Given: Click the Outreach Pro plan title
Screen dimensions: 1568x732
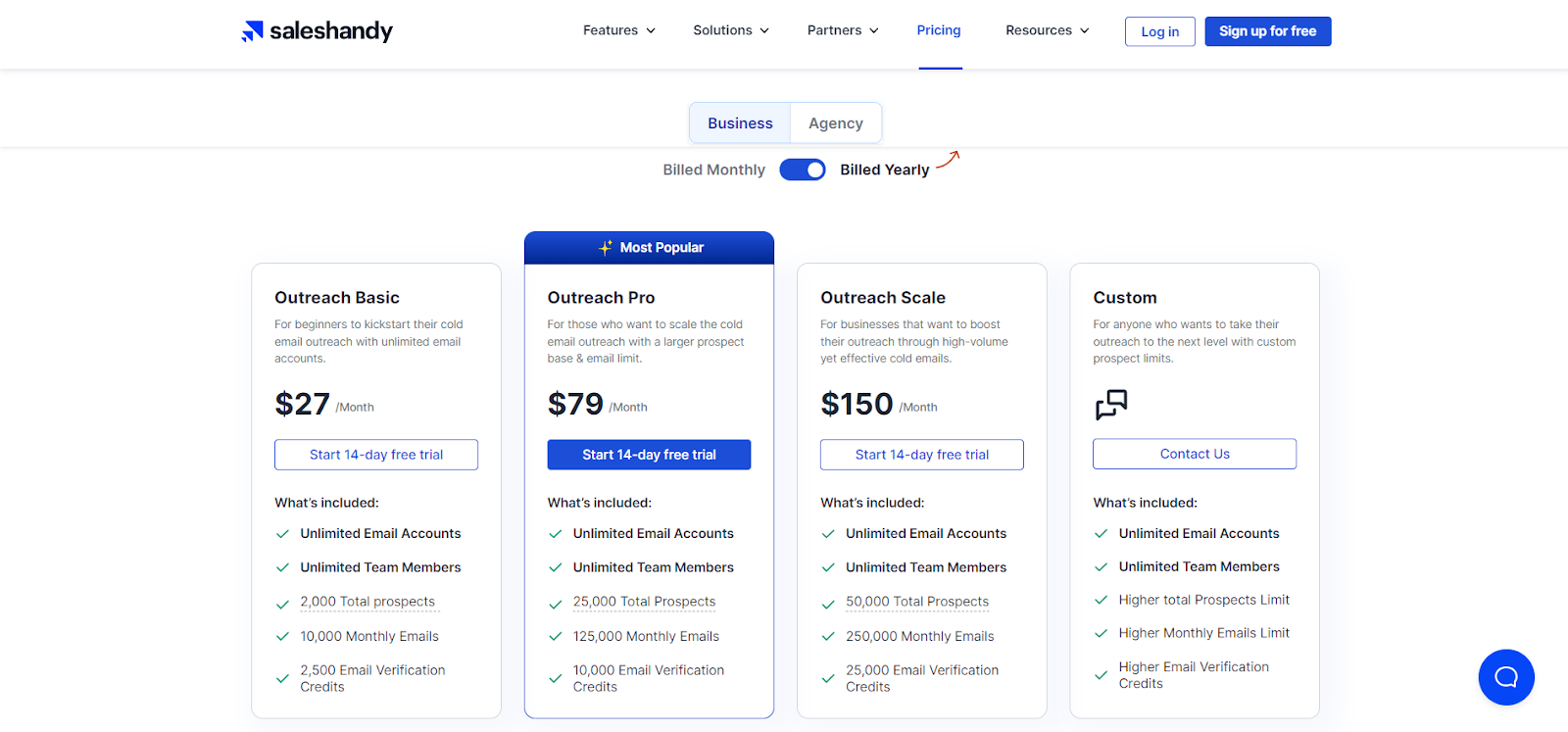Looking at the screenshot, I should [601, 298].
